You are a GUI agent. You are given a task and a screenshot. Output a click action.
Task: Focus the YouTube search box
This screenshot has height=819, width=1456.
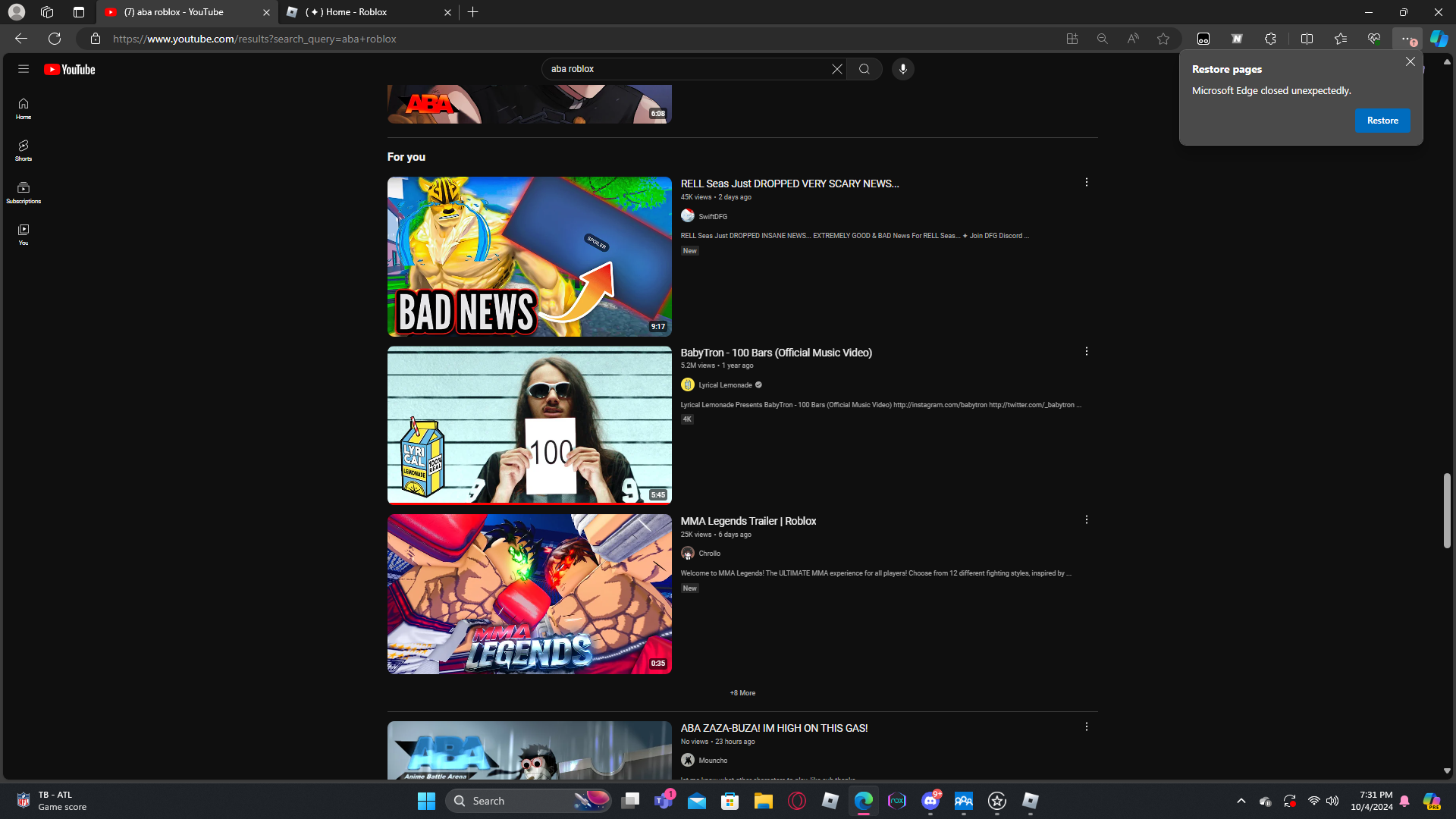[x=689, y=69]
